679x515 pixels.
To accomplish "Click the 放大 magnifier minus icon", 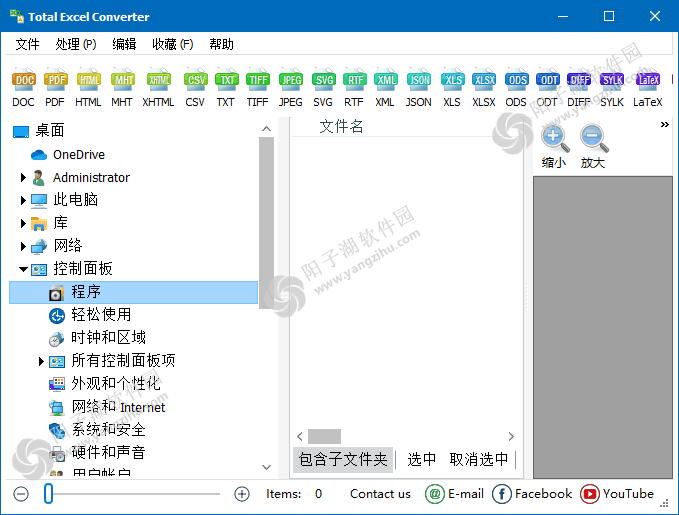I will [594, 138].
